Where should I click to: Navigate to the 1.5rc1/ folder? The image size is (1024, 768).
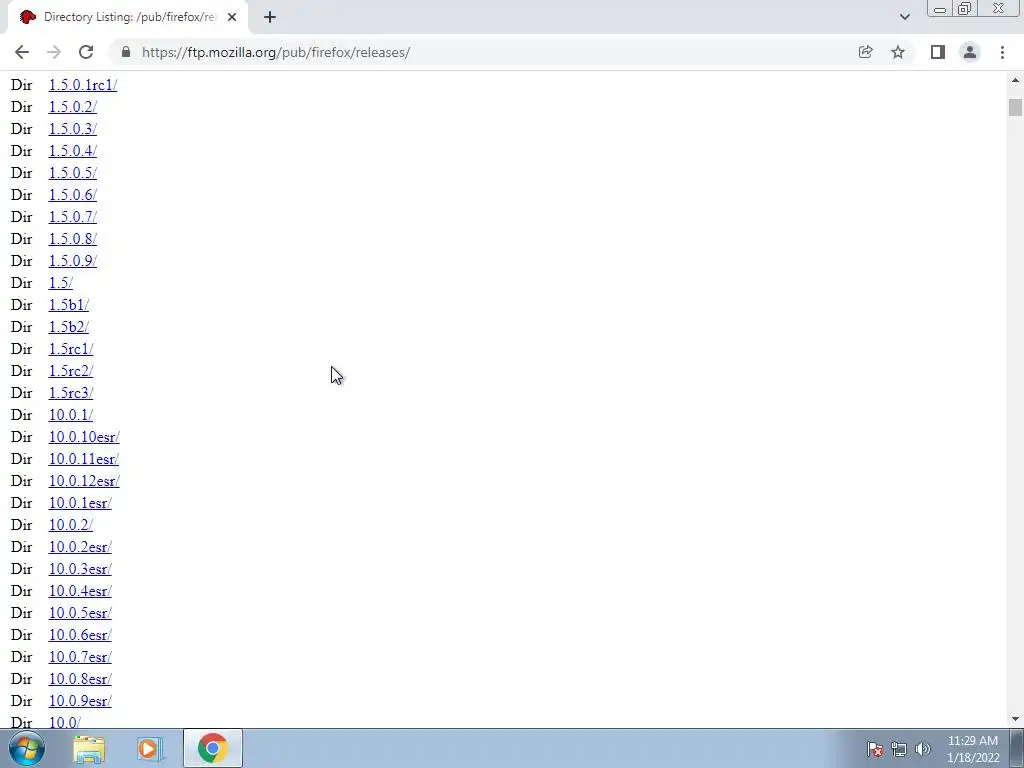[x=71, y=349]
